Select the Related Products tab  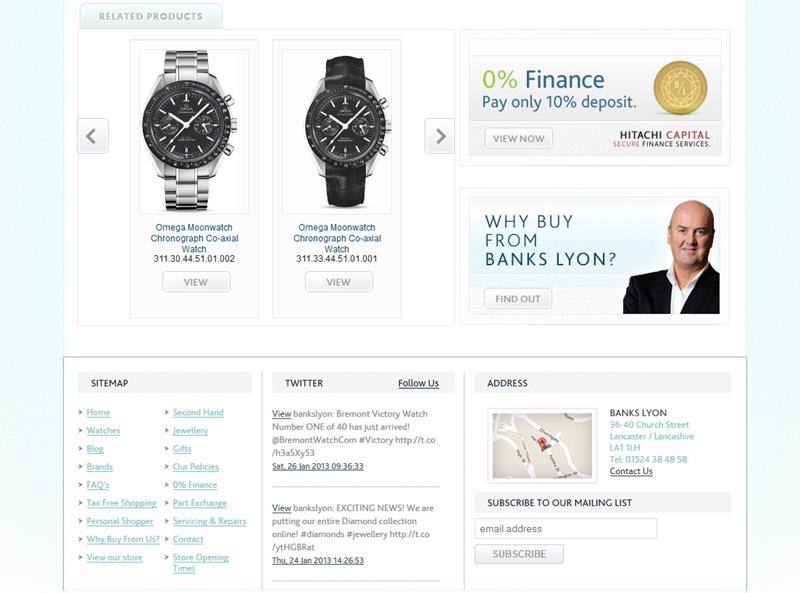pos(151,16)
